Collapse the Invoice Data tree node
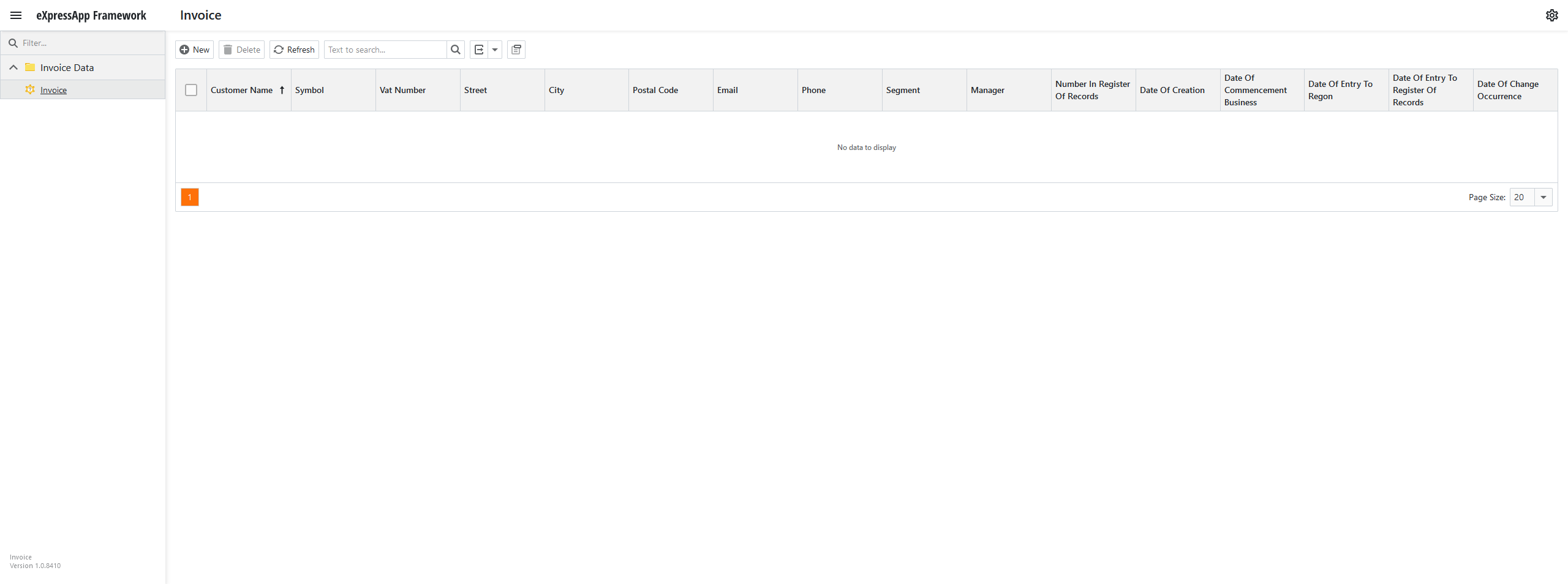The image size is (1568, 584). [x=13, y=67]
